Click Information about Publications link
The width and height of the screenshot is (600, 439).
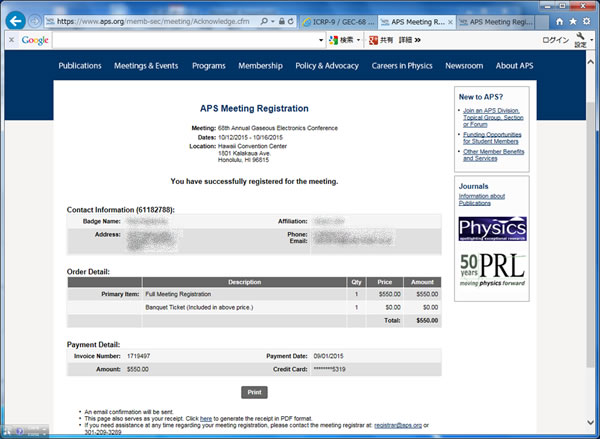(482, 199)
